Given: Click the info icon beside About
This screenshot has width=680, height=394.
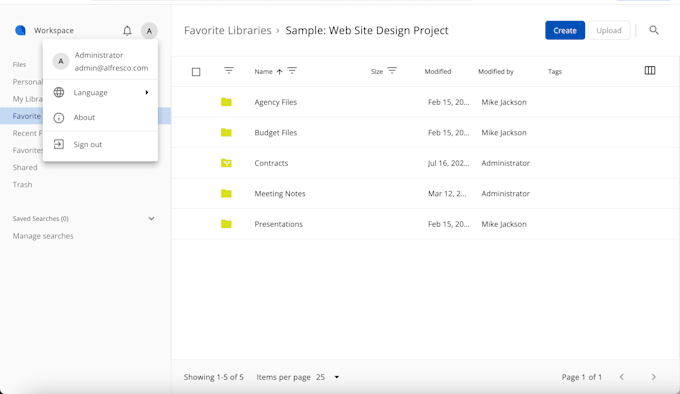Looking at the screenshot, I should (x=59, y=117).
